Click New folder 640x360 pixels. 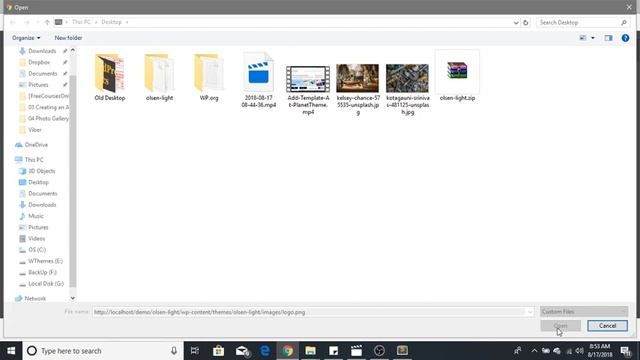(68, 38)
